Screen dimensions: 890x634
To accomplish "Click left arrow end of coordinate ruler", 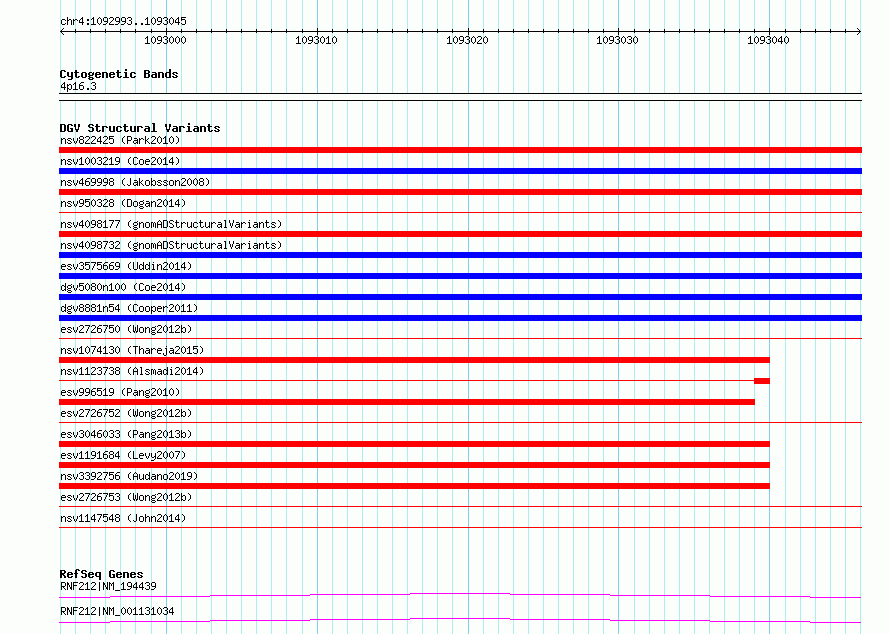I will (x=62, y=32).
